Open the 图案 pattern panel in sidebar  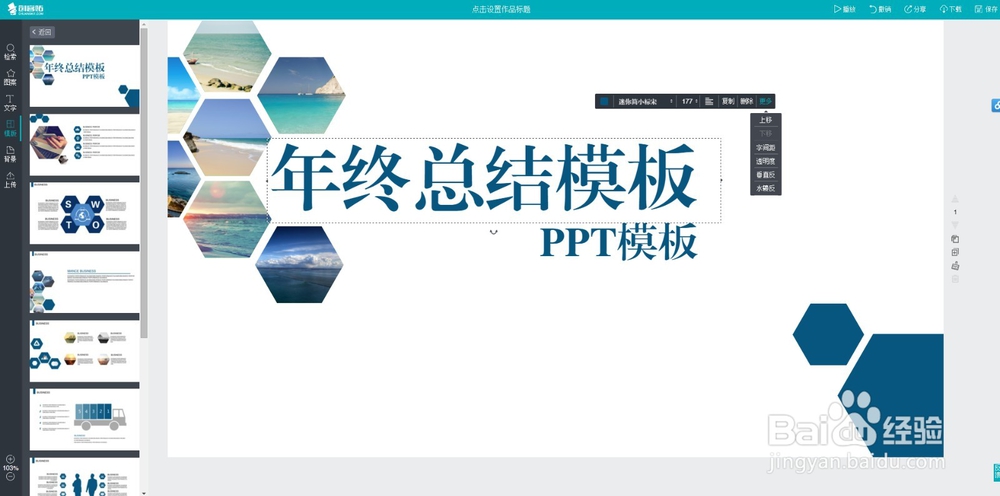10,77
